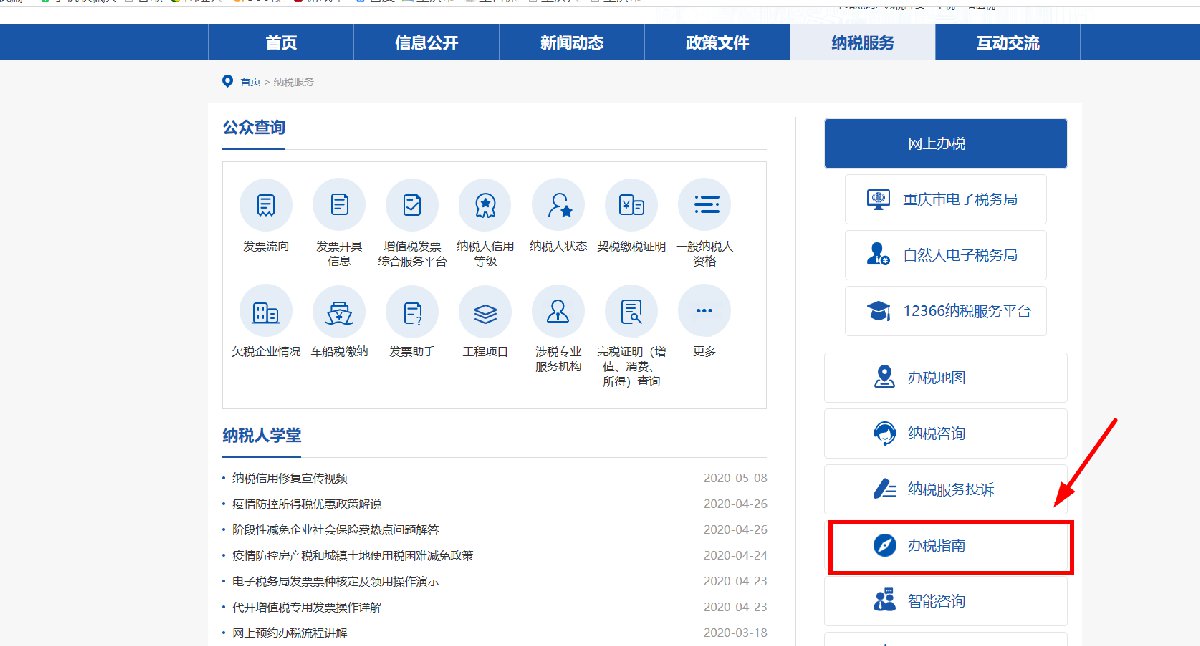Open the 工程项目 layers icon
This screenshot has height=646, width=1200.
485,312
